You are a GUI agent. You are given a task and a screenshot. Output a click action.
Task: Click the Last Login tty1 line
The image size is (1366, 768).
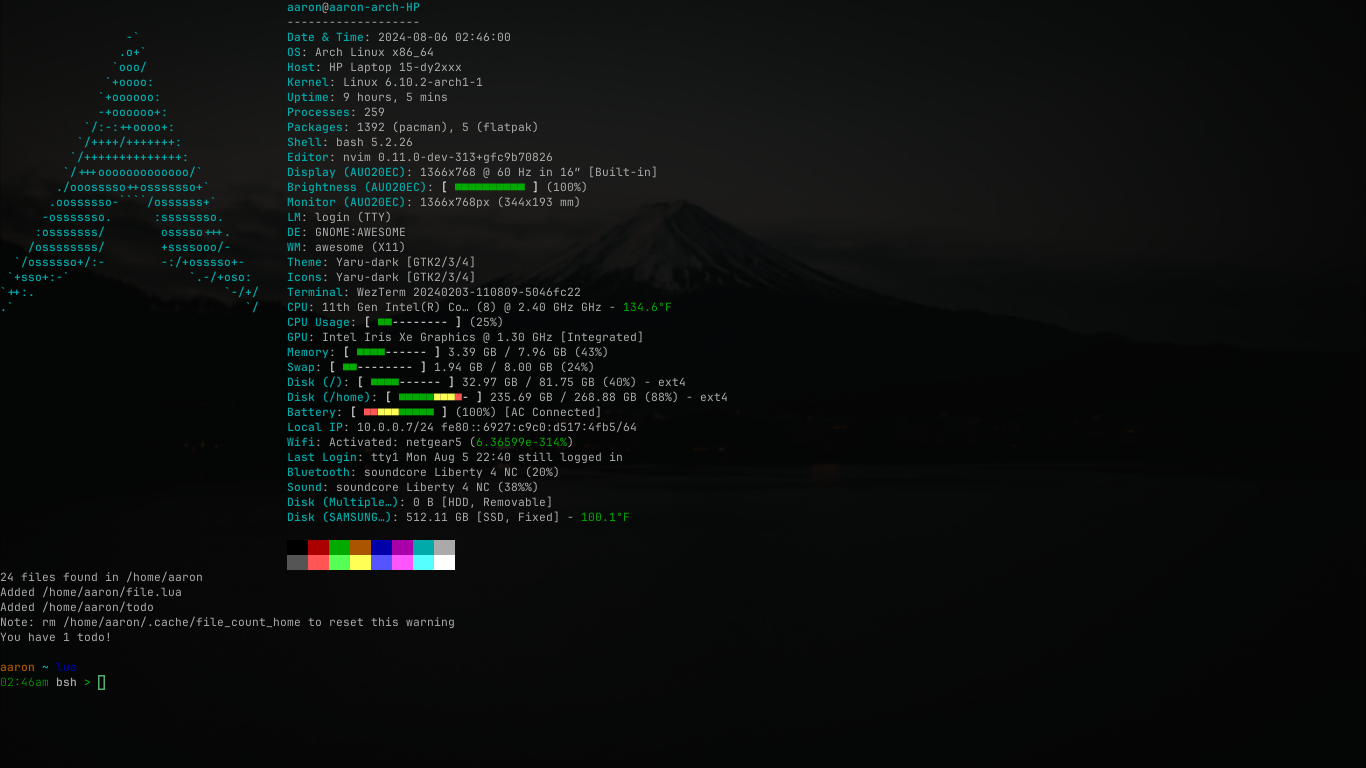[455, 457]
